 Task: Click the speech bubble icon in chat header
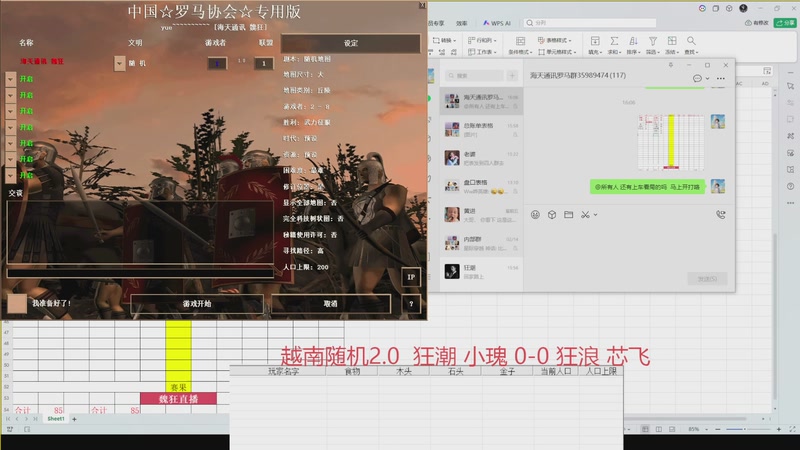[x=697, y=79]
